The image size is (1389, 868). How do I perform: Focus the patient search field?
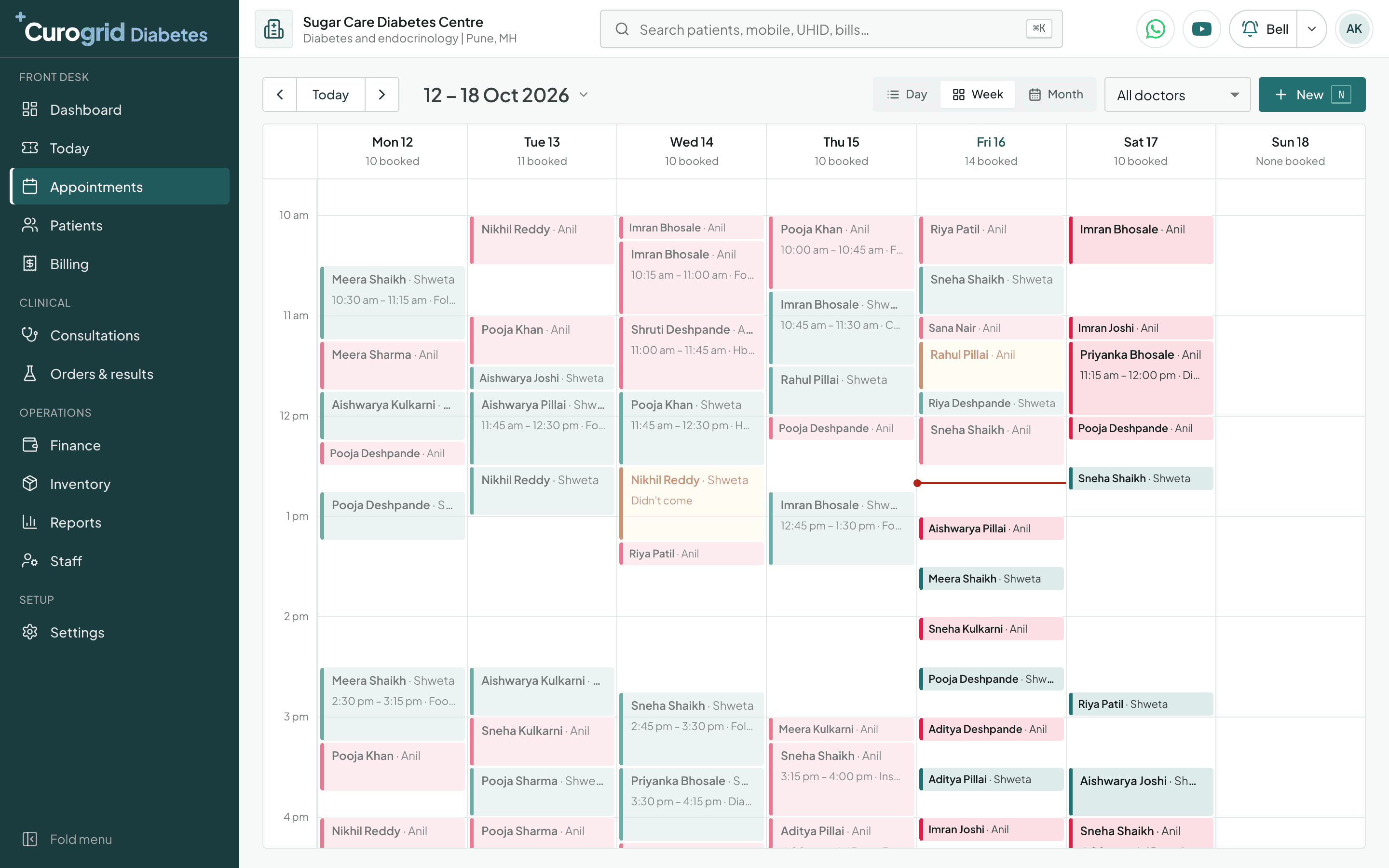pyautogui.click(x=831, y=29)
